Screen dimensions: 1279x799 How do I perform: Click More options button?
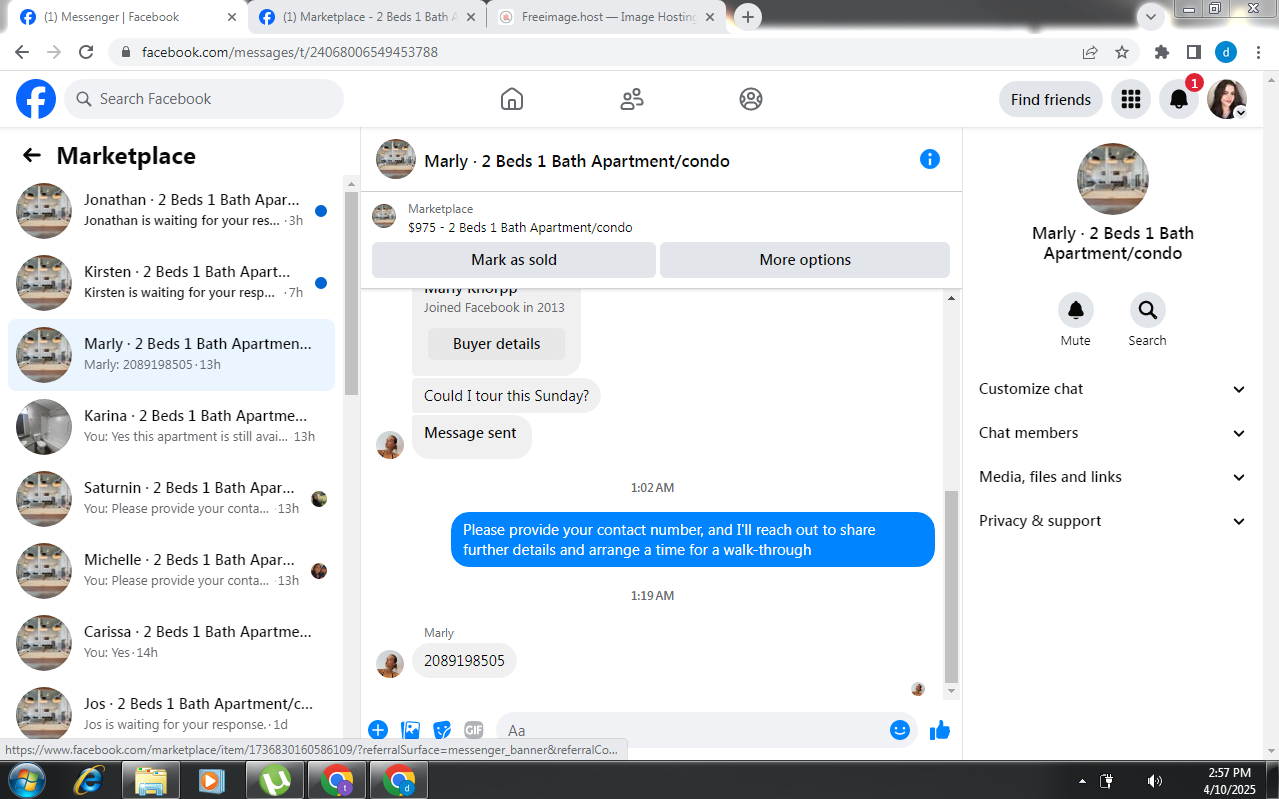[x=805, y=260]
